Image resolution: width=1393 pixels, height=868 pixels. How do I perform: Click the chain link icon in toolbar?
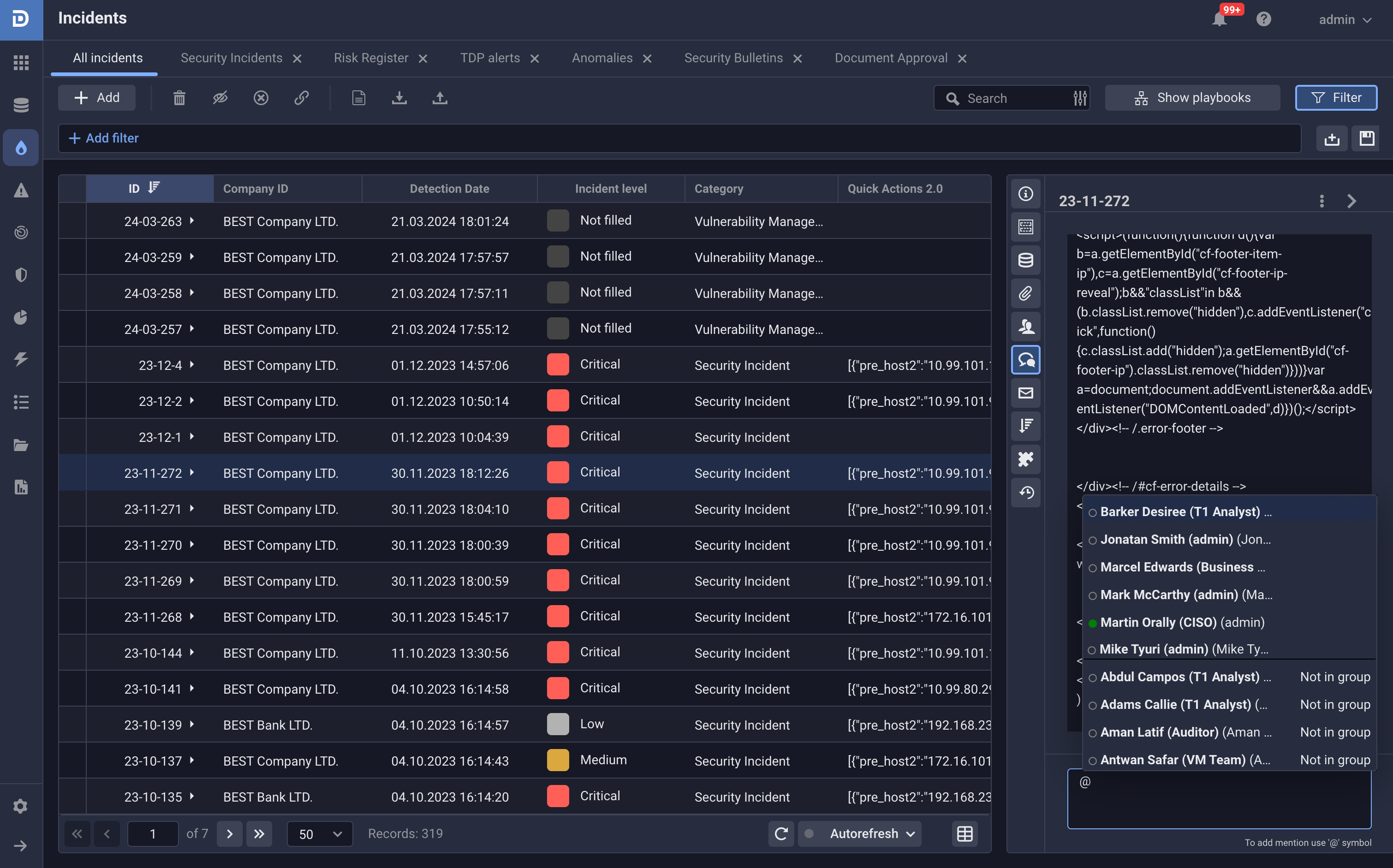point(301,98)
